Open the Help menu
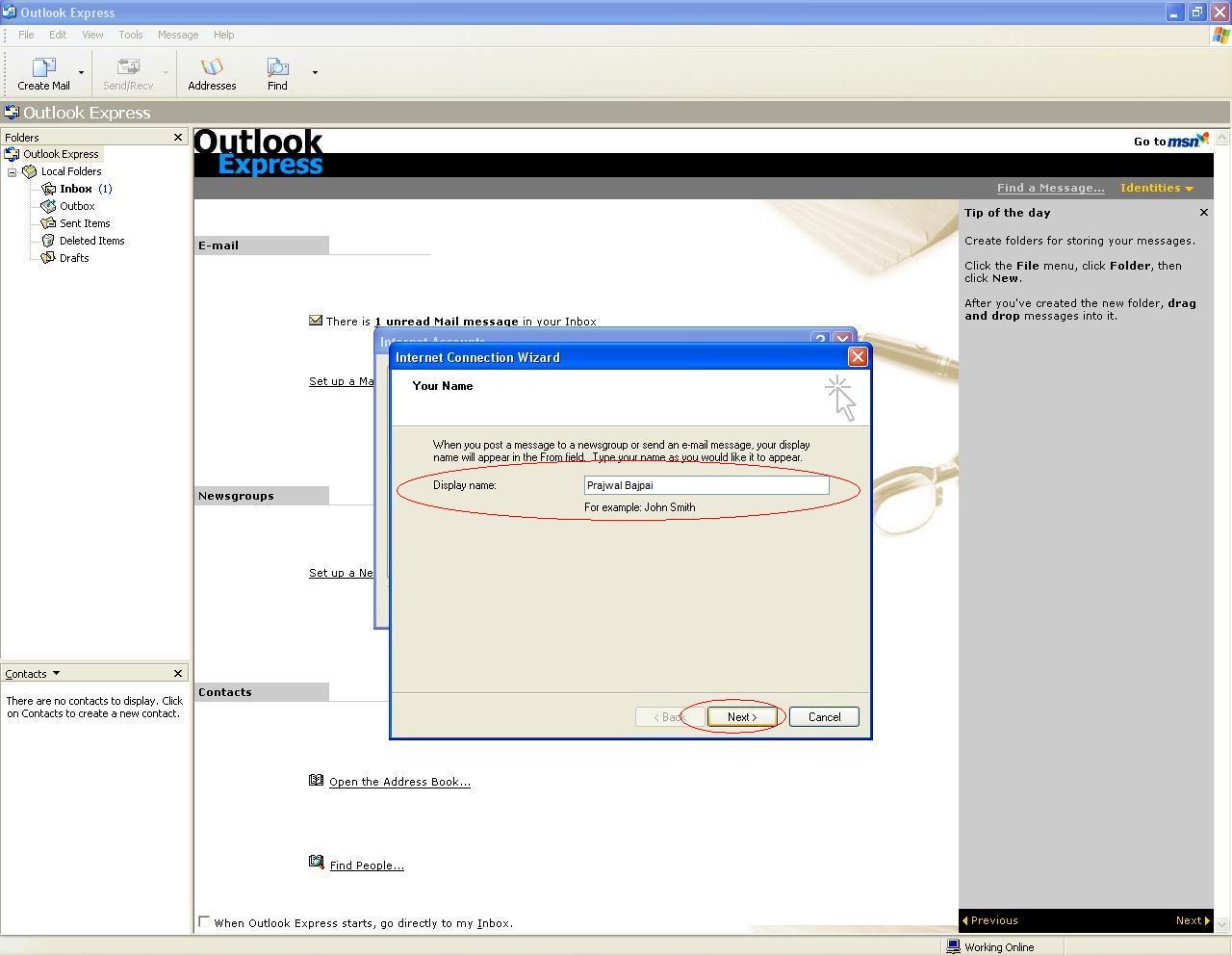The height and width of the screenshot is (956, 1232). (x=223, y=35)
